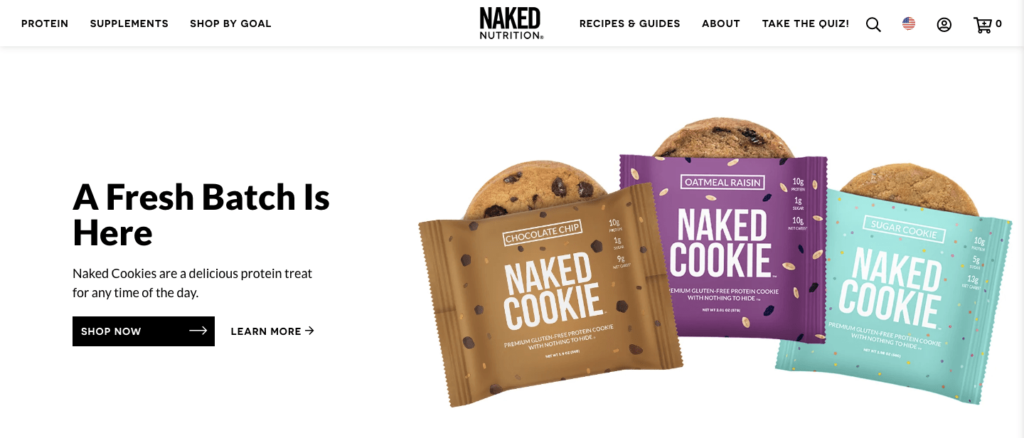Select the US flag region icon
Image resolution: width=1024 pixels, height=438 pixels.
coord(908,23)
